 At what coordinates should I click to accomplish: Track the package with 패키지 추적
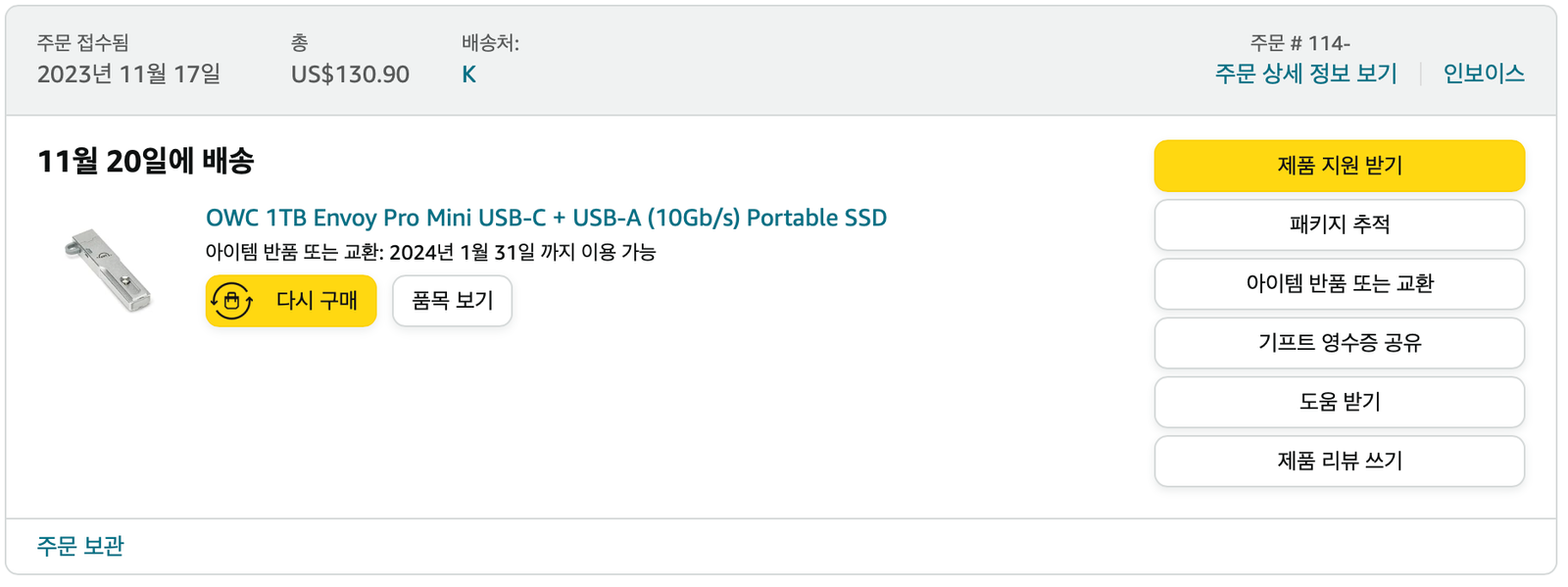tap(1339, 224)
